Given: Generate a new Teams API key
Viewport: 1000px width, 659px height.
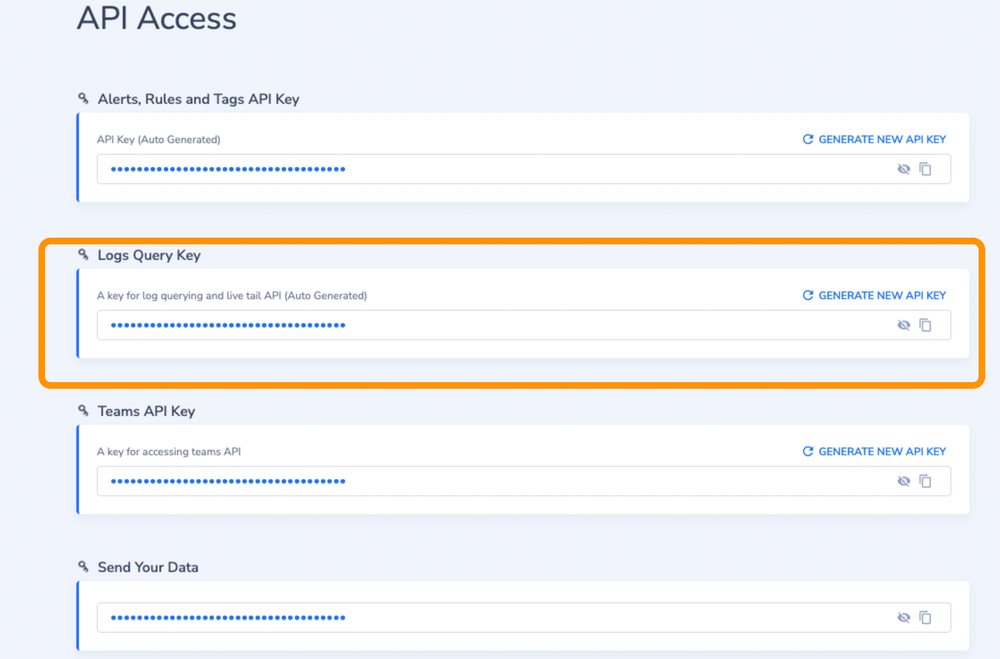Looking at the screenshot, I should 880,451.
